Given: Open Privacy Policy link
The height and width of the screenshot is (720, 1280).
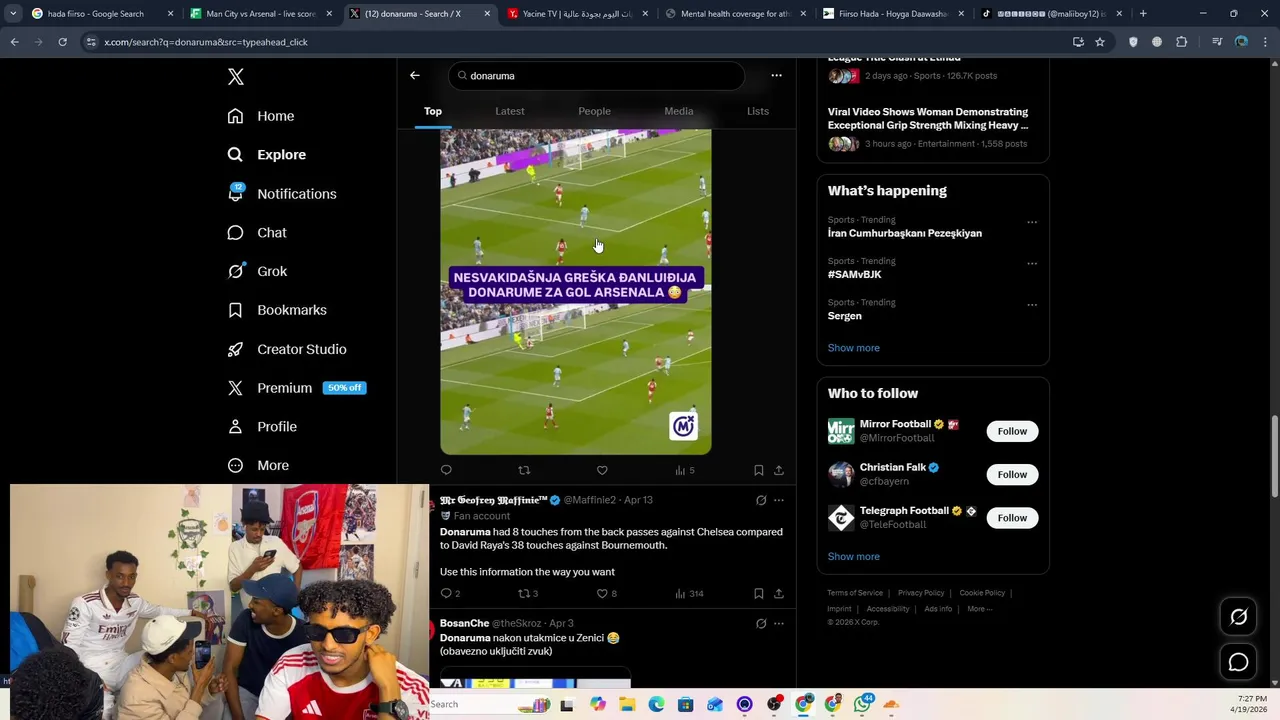Looking at the screenshot, I should (921, 593).
